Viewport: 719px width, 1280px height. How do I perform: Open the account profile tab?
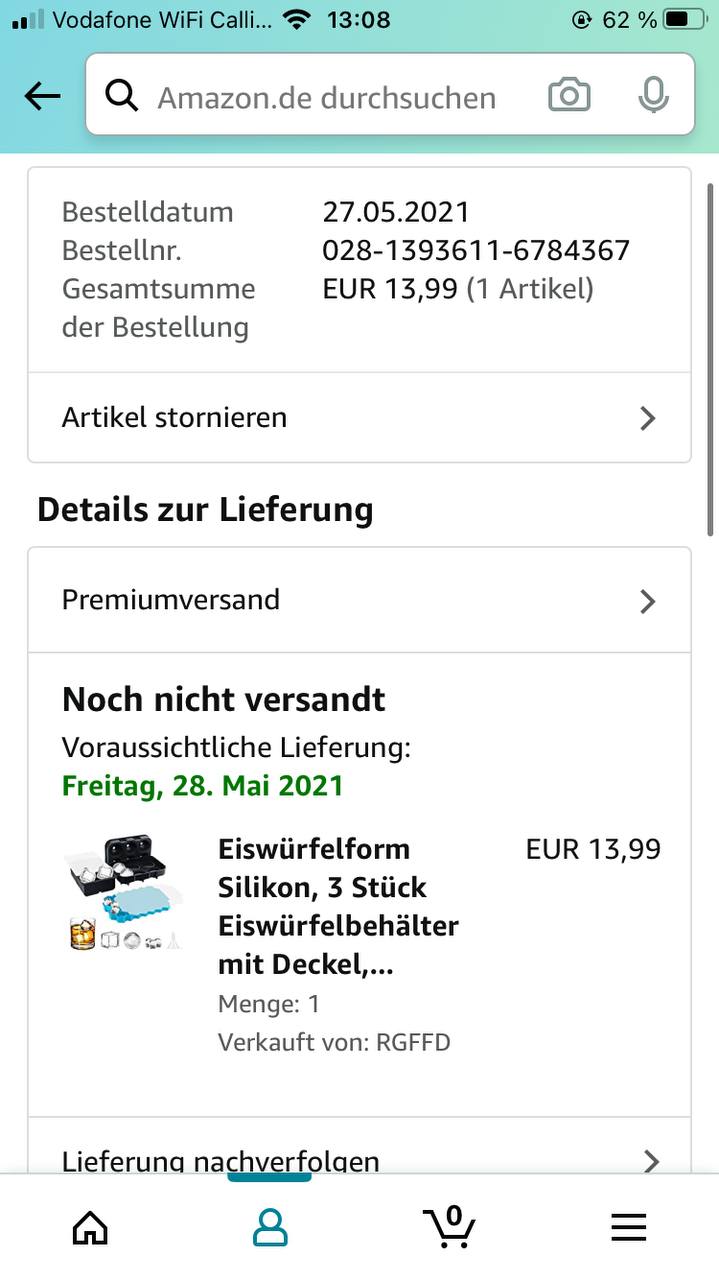click(x=270, y=1227)
